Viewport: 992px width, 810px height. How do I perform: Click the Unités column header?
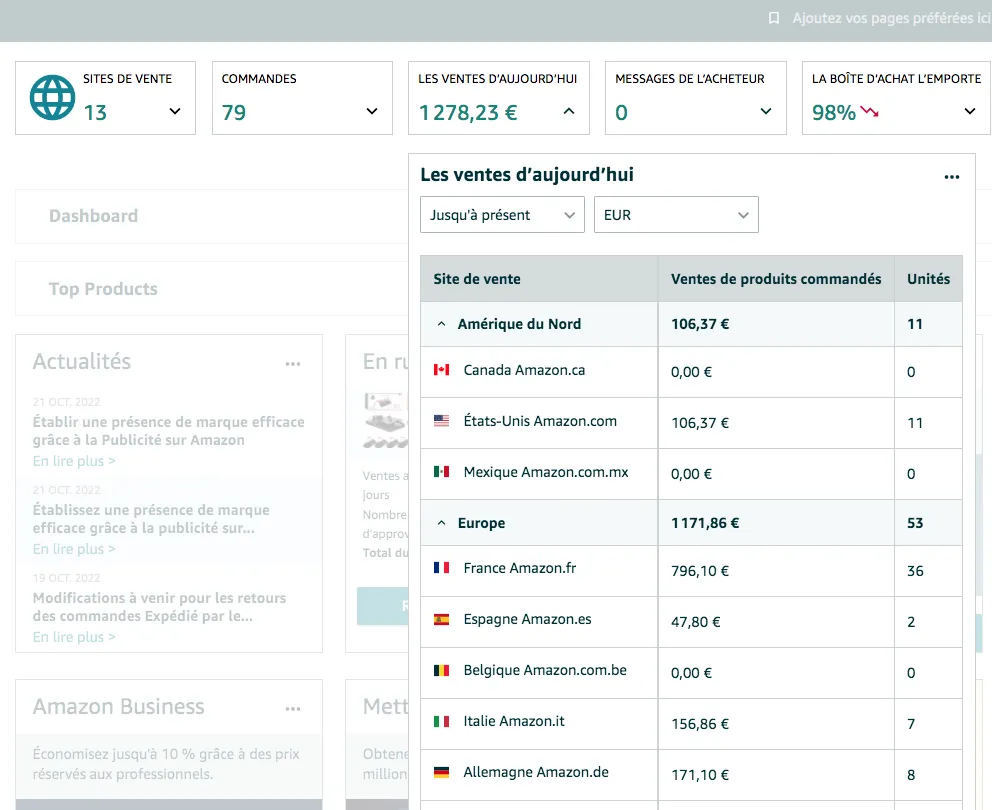[x=928, y=279]
